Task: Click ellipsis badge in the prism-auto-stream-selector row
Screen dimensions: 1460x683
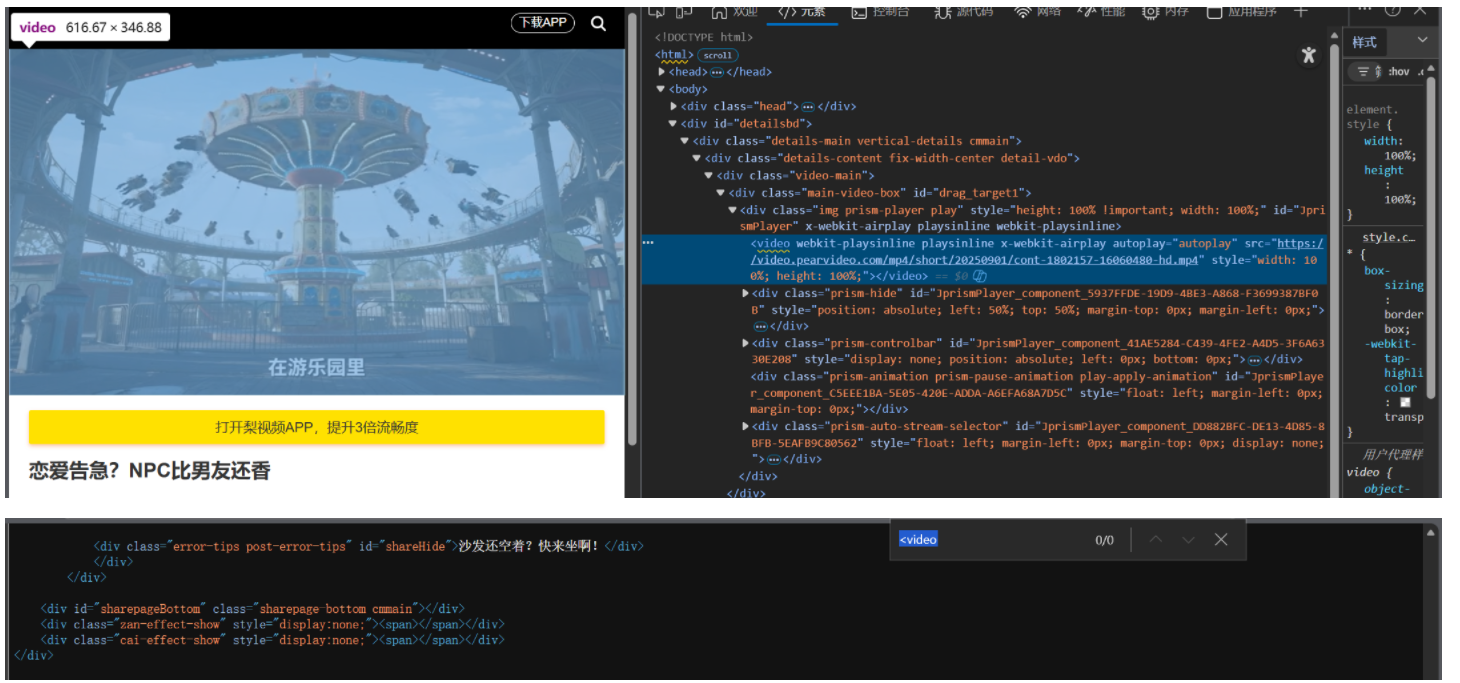Action: click(774, 460)
